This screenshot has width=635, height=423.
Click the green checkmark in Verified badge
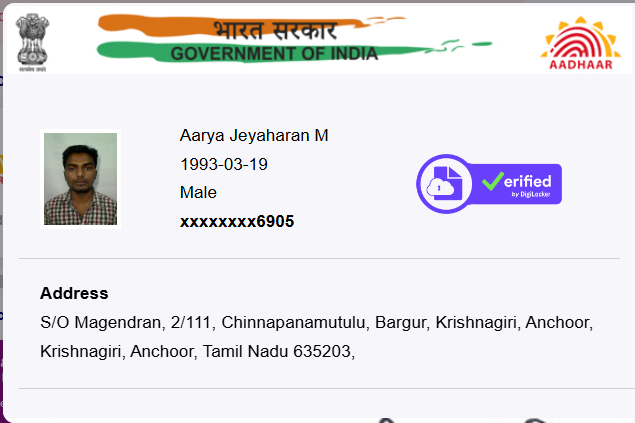pyautogui.click(x=492, y=181)
